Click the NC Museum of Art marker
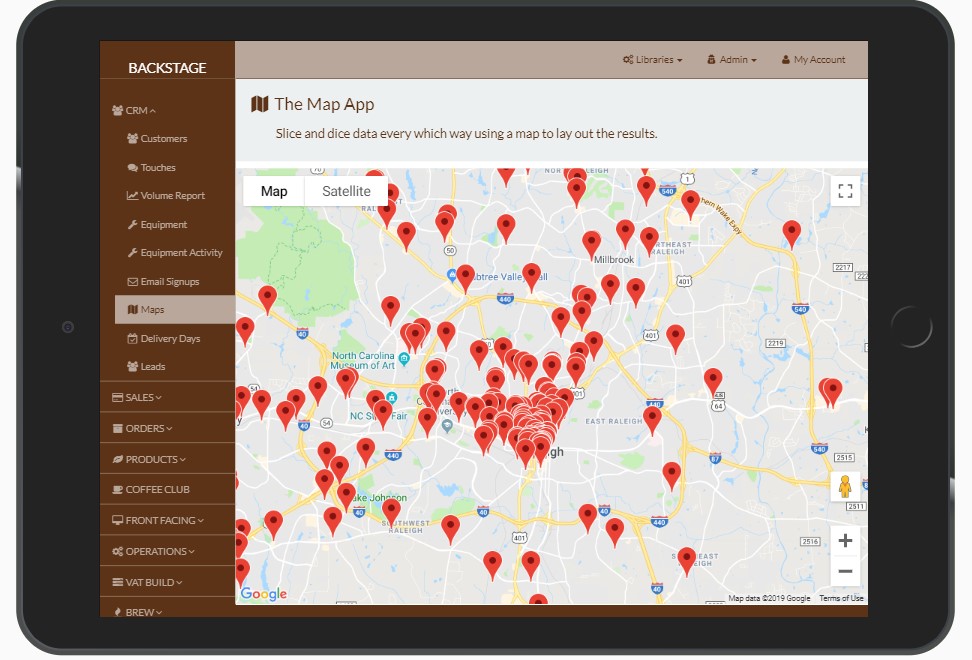The image size is (972, 660). coord(404,358)
